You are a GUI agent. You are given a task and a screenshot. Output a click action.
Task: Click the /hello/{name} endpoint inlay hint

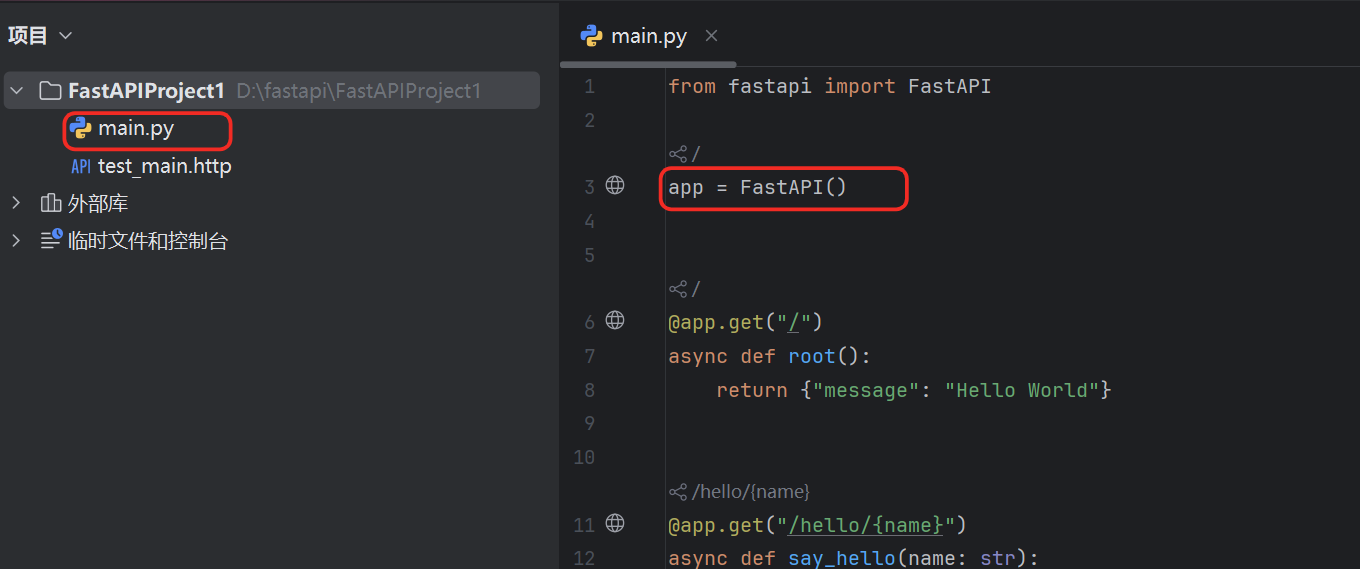click(x=739, y=492)
